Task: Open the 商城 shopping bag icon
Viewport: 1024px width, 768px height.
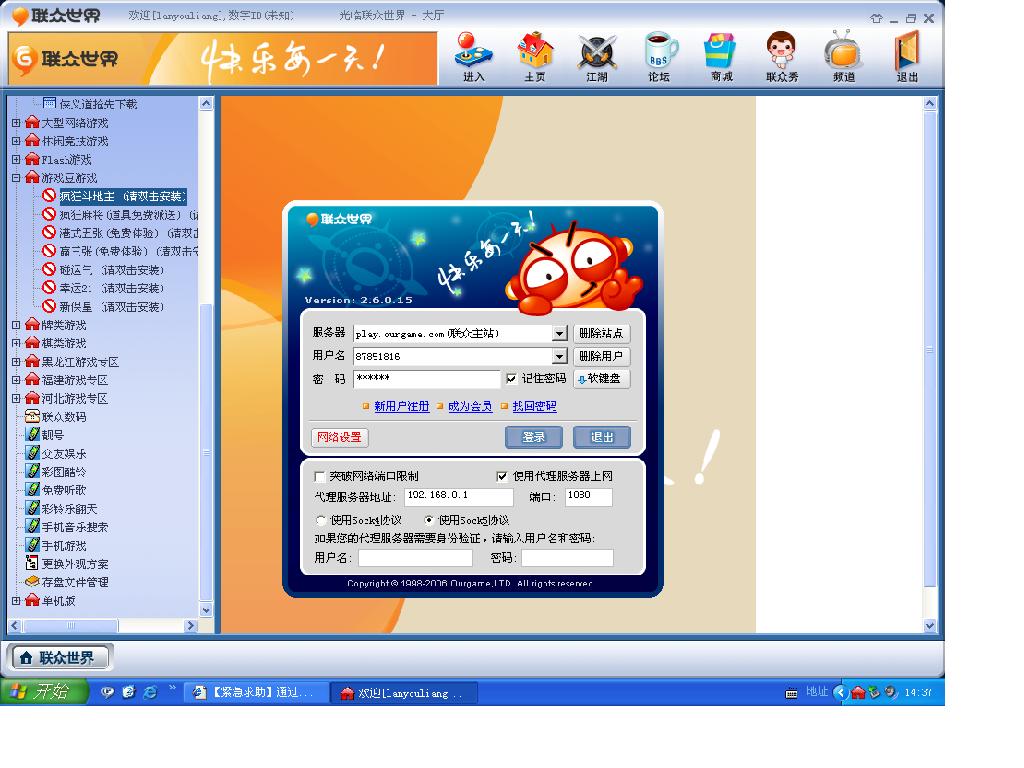Action: [x=721, y=57]
